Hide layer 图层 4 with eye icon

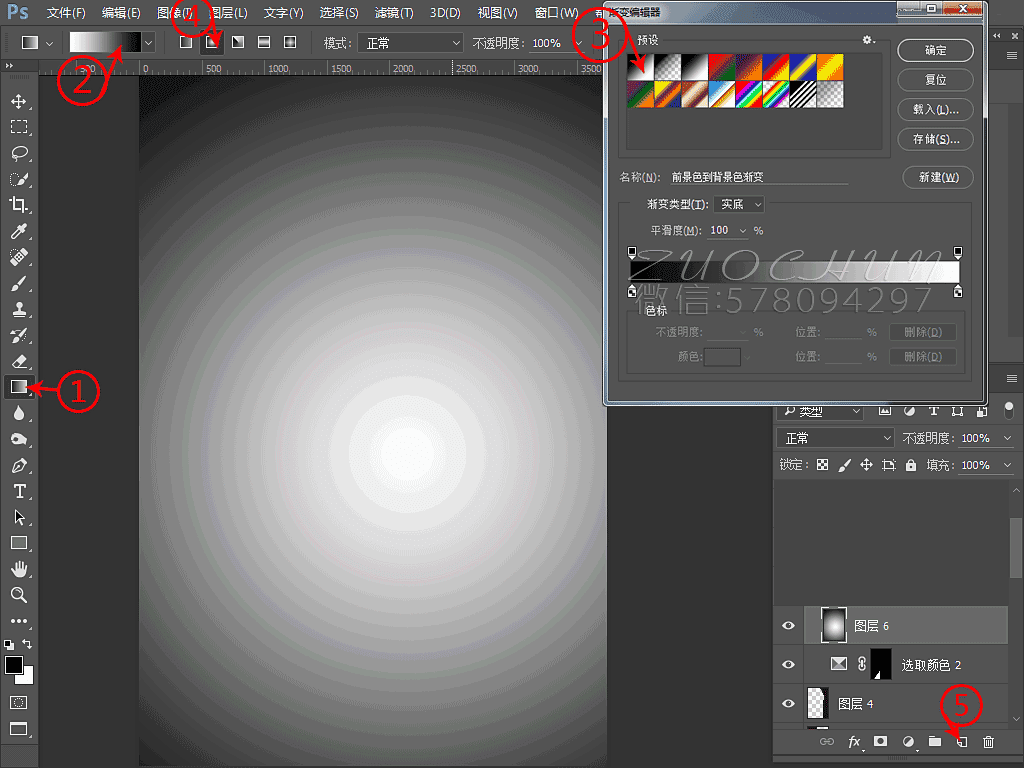click(x=788, y=704)
